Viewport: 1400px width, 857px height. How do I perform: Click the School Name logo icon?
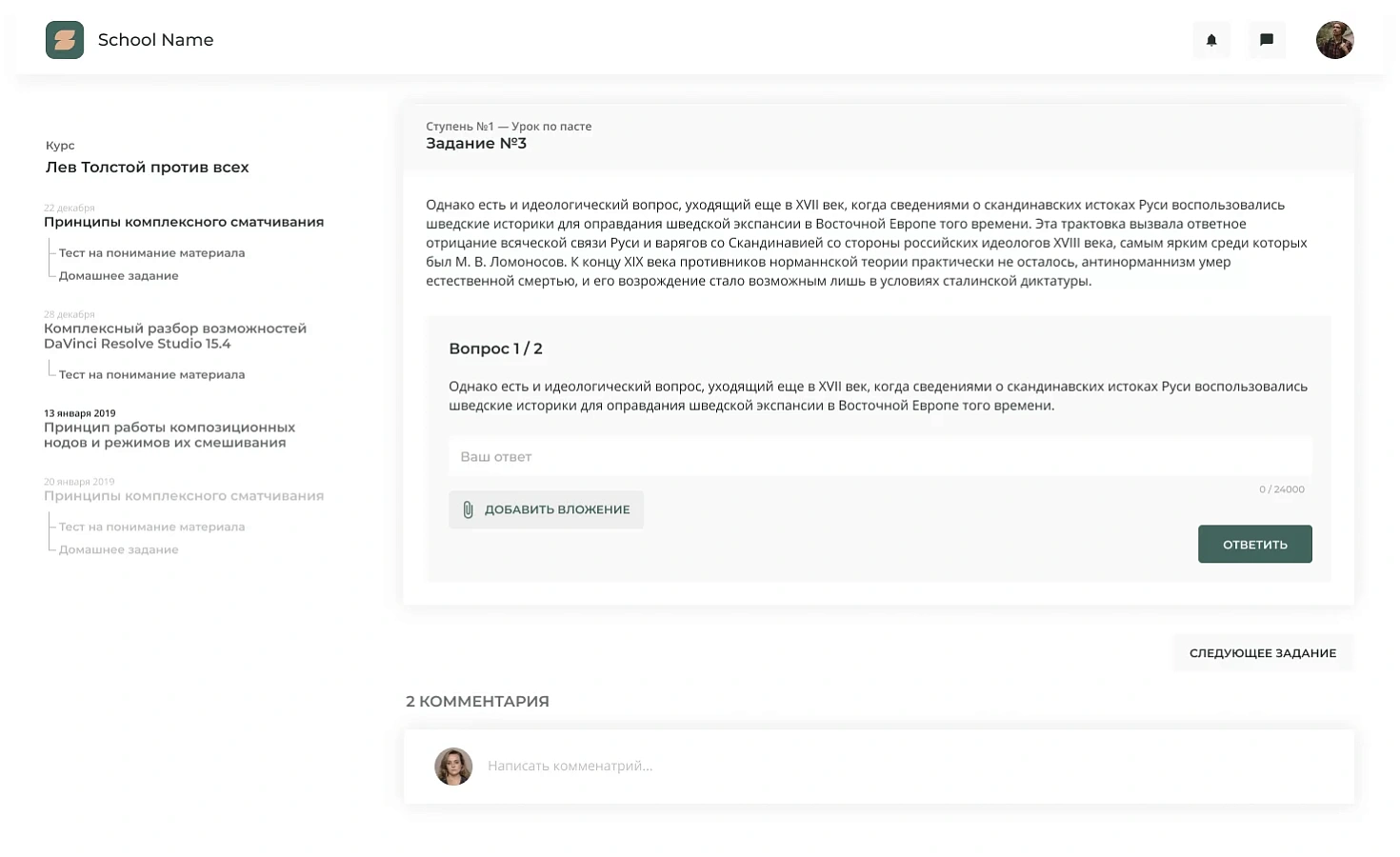[x=65, y=40]
